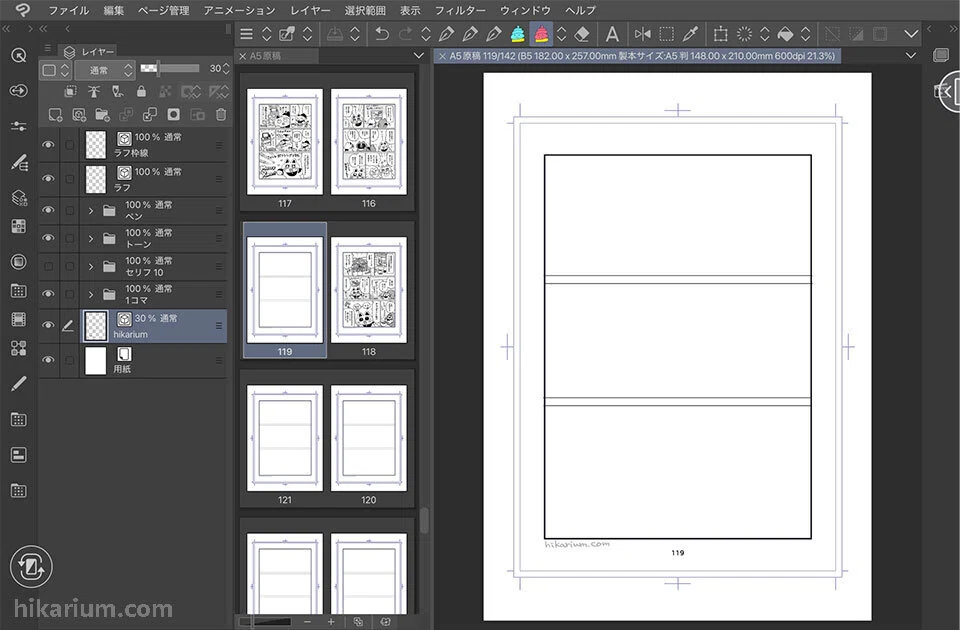The height and width of the screenshot is (630, 960).
Task: Select the rectangular selection marquee tool
Action: (666, 34)
